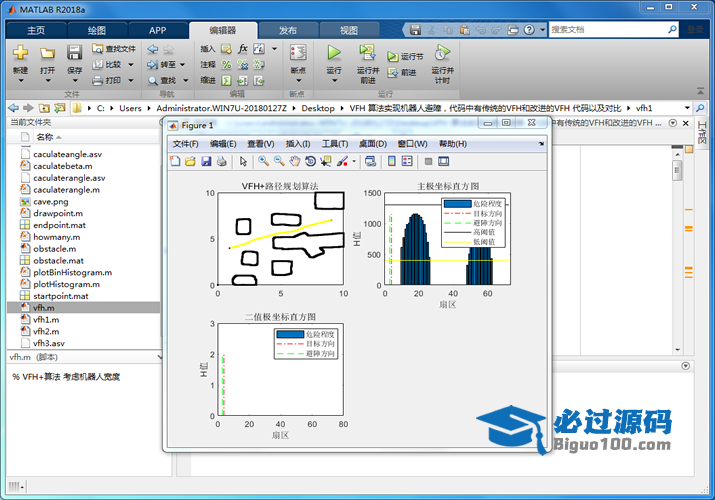Expand the Save (保存) dropdown arrow

[75, 81]
